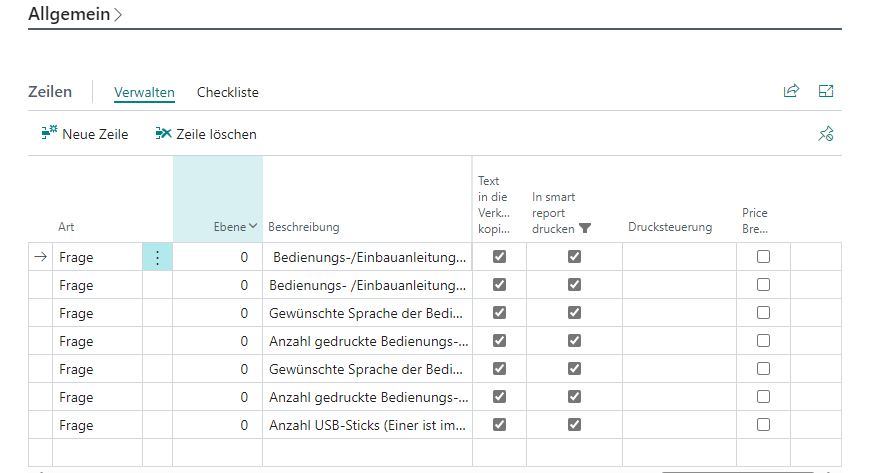The height and width of the screenshot is (473, 875).
Task: Sort by the Art column header
Action: (66, 227)
